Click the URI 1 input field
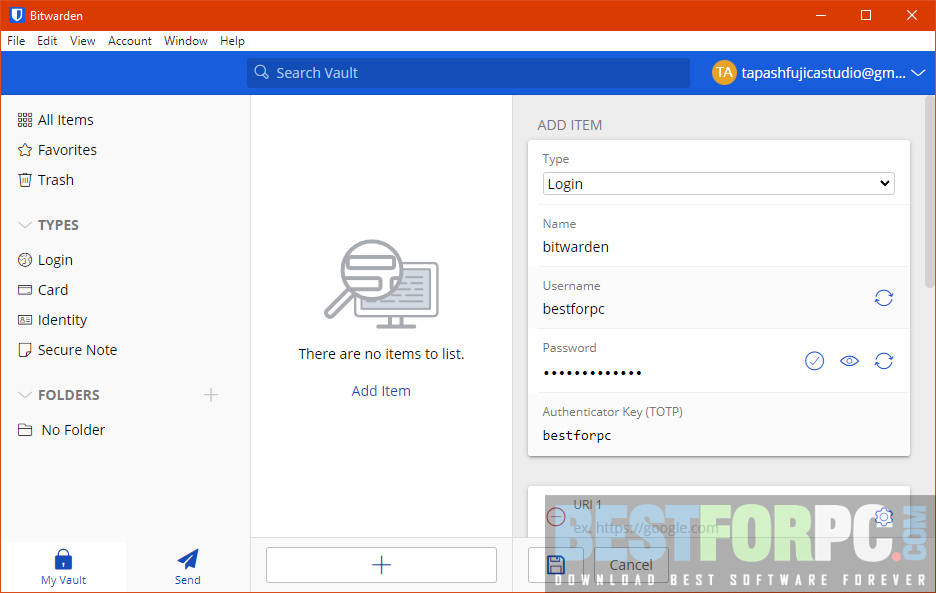The image size is (936, 593). click(719, 528)
